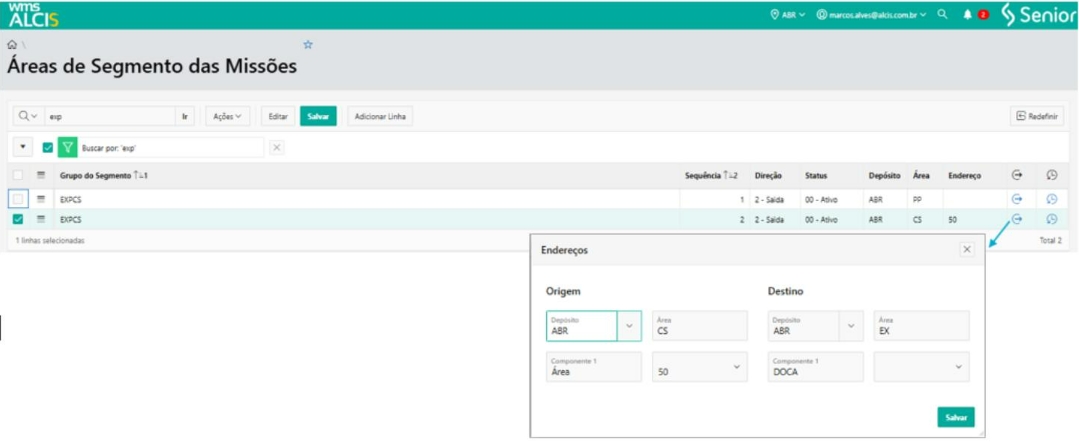Expand the Origem Depósito dropdown arrow

click(x=629, y=326)
